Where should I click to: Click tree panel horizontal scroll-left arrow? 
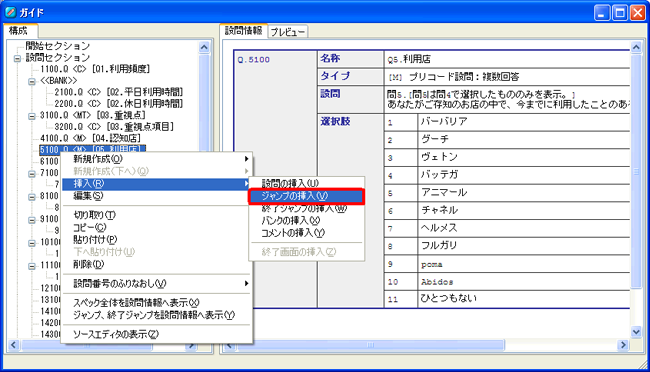pos(13,345)
